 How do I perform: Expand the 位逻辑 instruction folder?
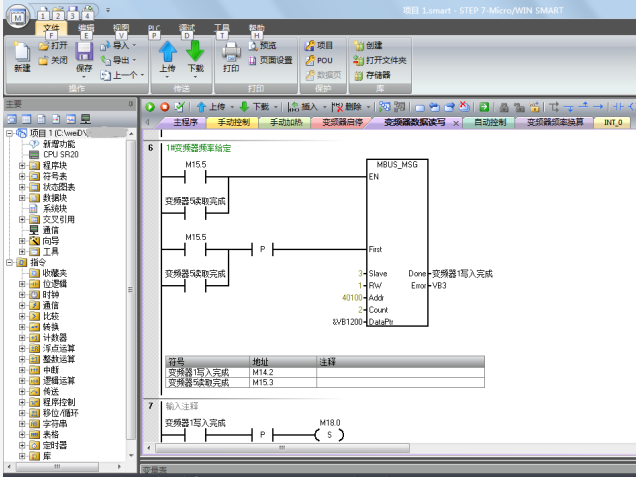point(22,284)
